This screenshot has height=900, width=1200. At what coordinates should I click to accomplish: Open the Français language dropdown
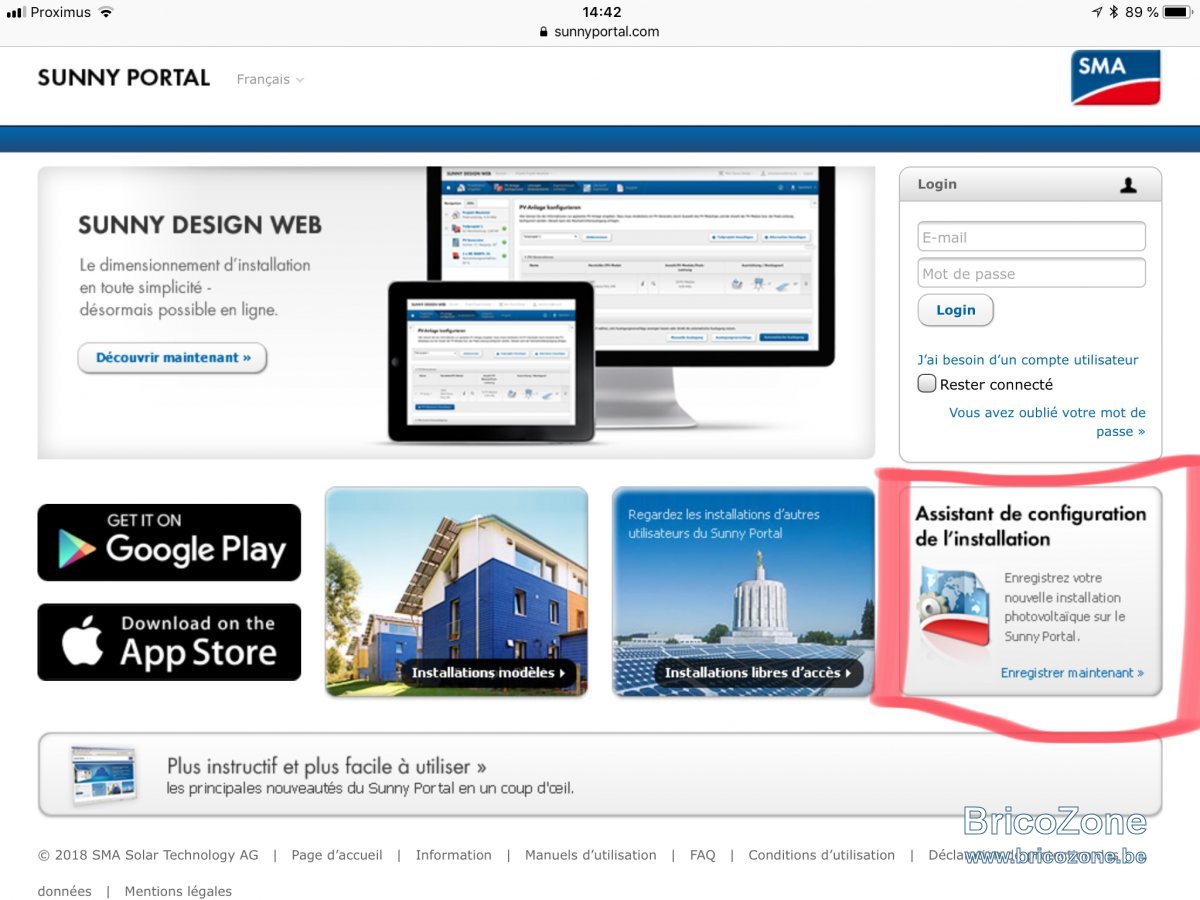click(x=270, y=79)
